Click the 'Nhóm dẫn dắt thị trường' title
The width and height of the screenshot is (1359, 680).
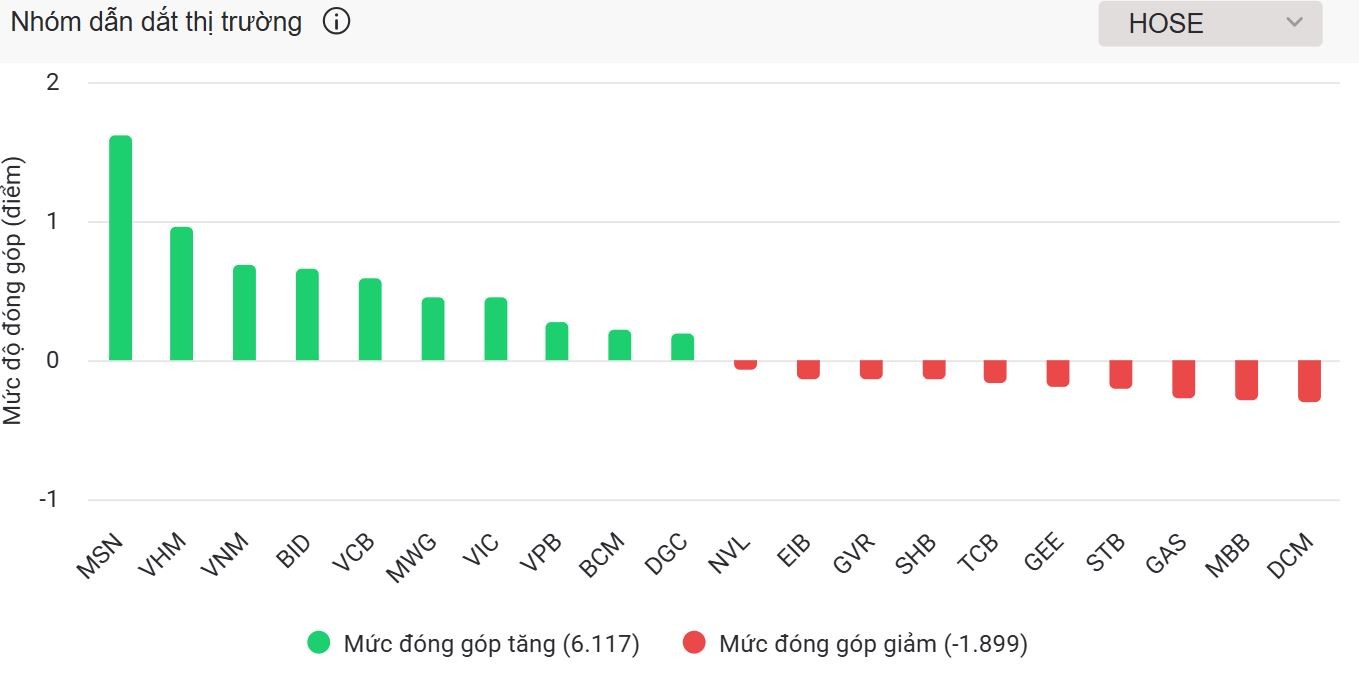pyautogui.click(x=156, y=22)
